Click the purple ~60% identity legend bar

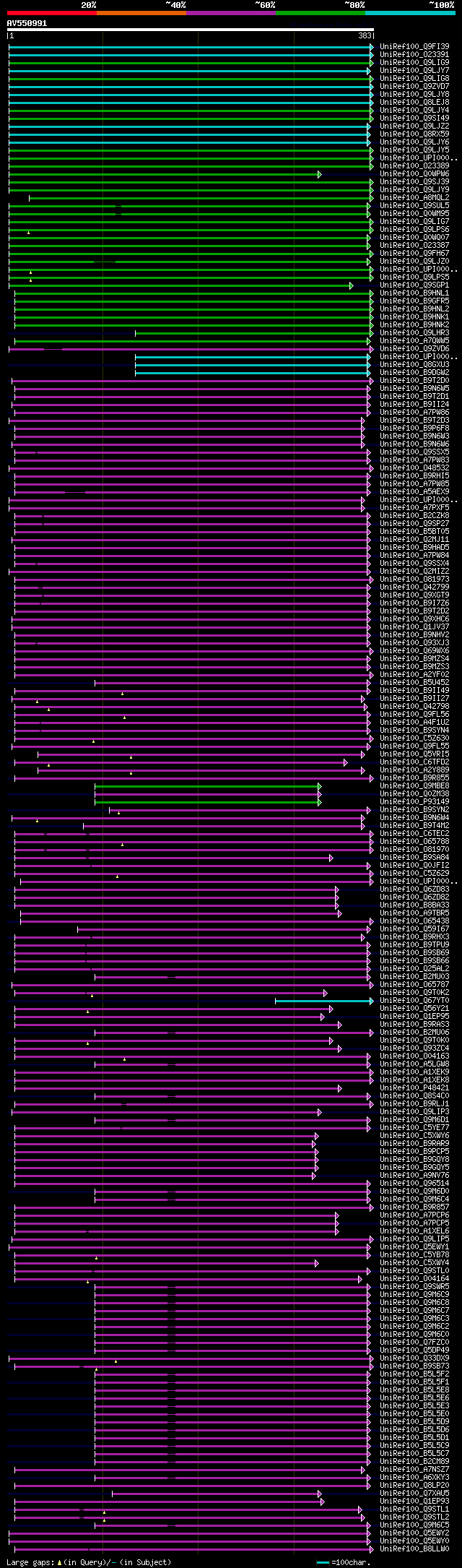point(230,13)
